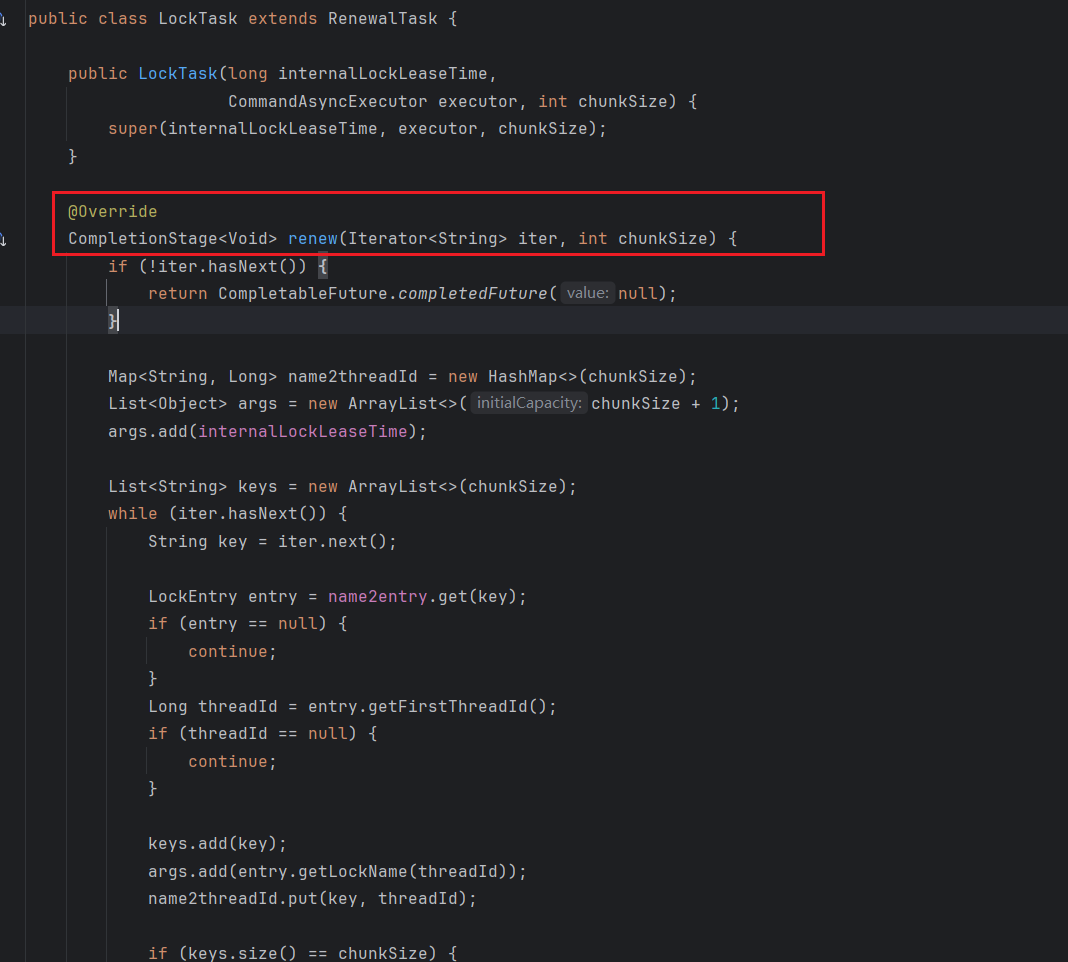
Task: Click the keys.add(key) statement
Action: (217, 843)
